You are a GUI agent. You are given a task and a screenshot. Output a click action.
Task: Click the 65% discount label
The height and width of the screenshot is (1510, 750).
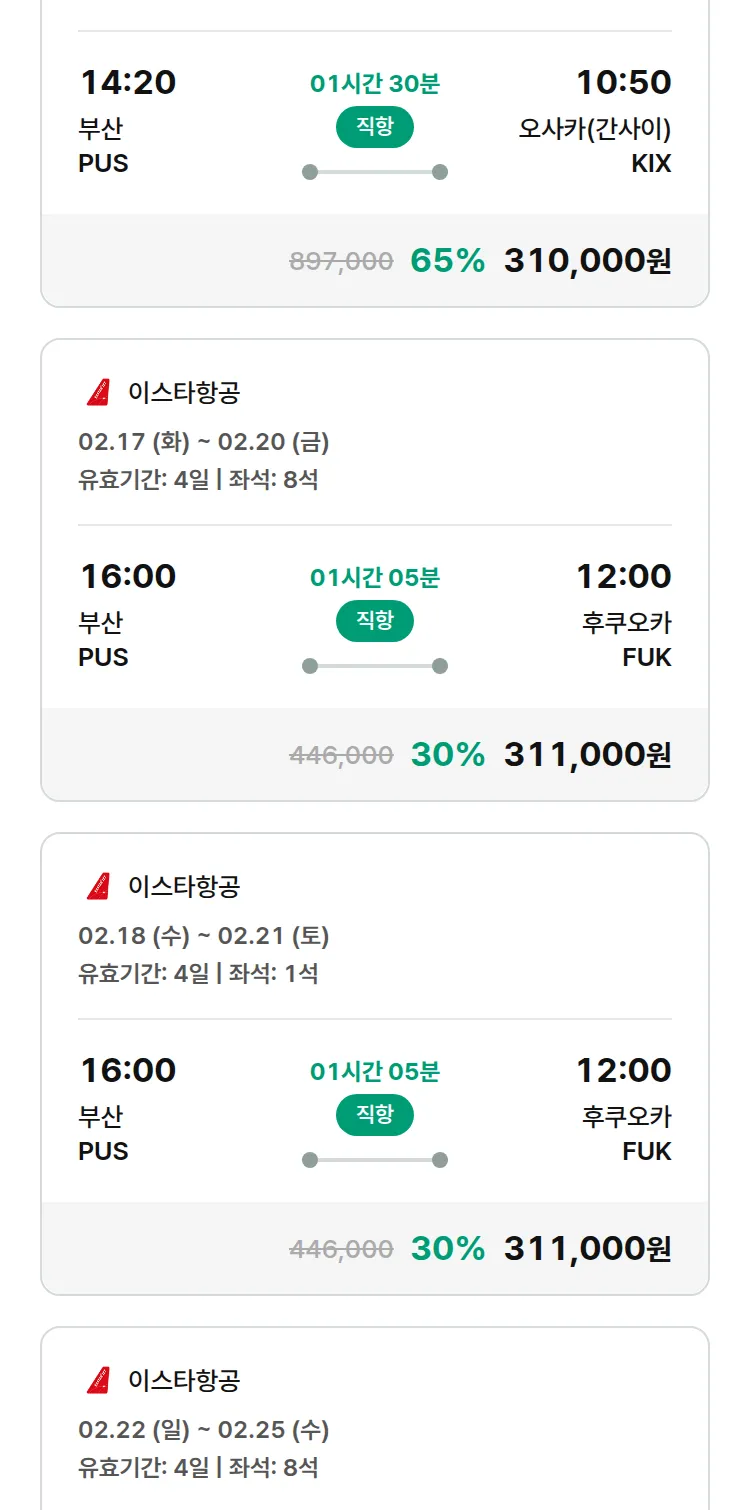447,261
